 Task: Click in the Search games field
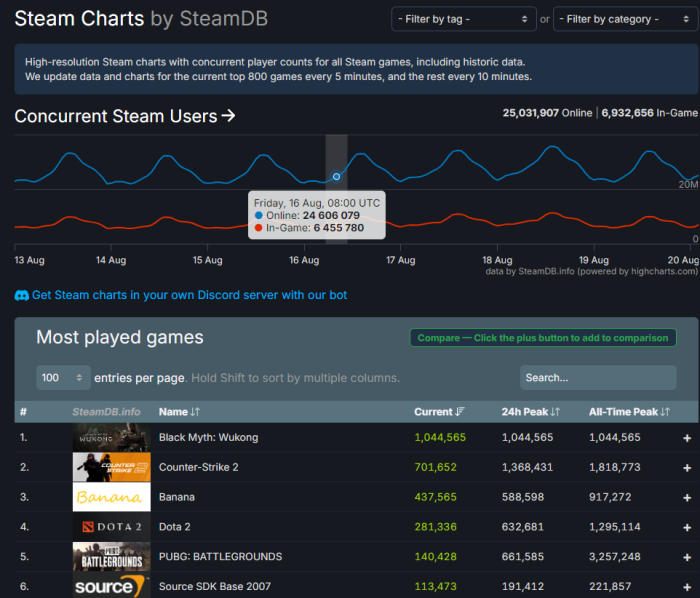[x=598, y=378]
